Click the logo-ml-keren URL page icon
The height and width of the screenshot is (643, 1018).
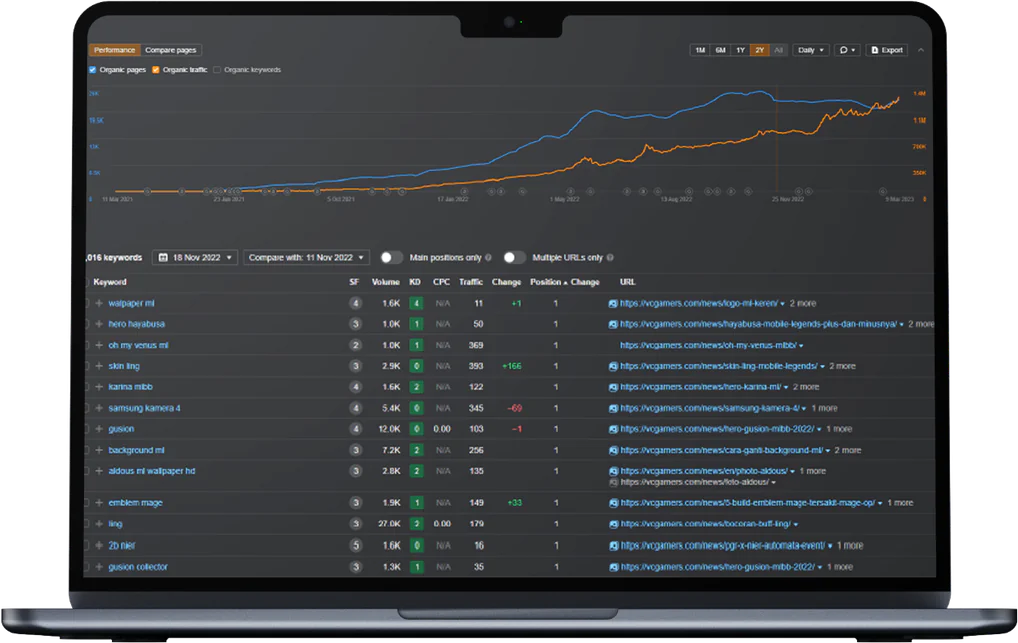click(x=613, y=303)
